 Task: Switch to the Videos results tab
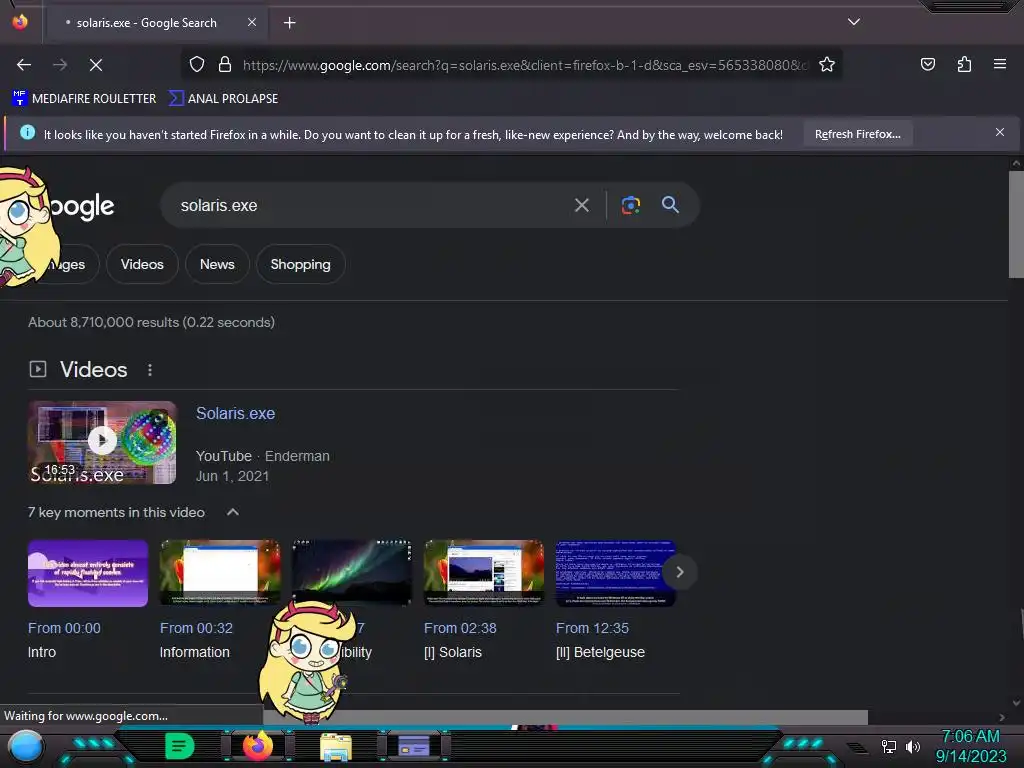[142, 264]
